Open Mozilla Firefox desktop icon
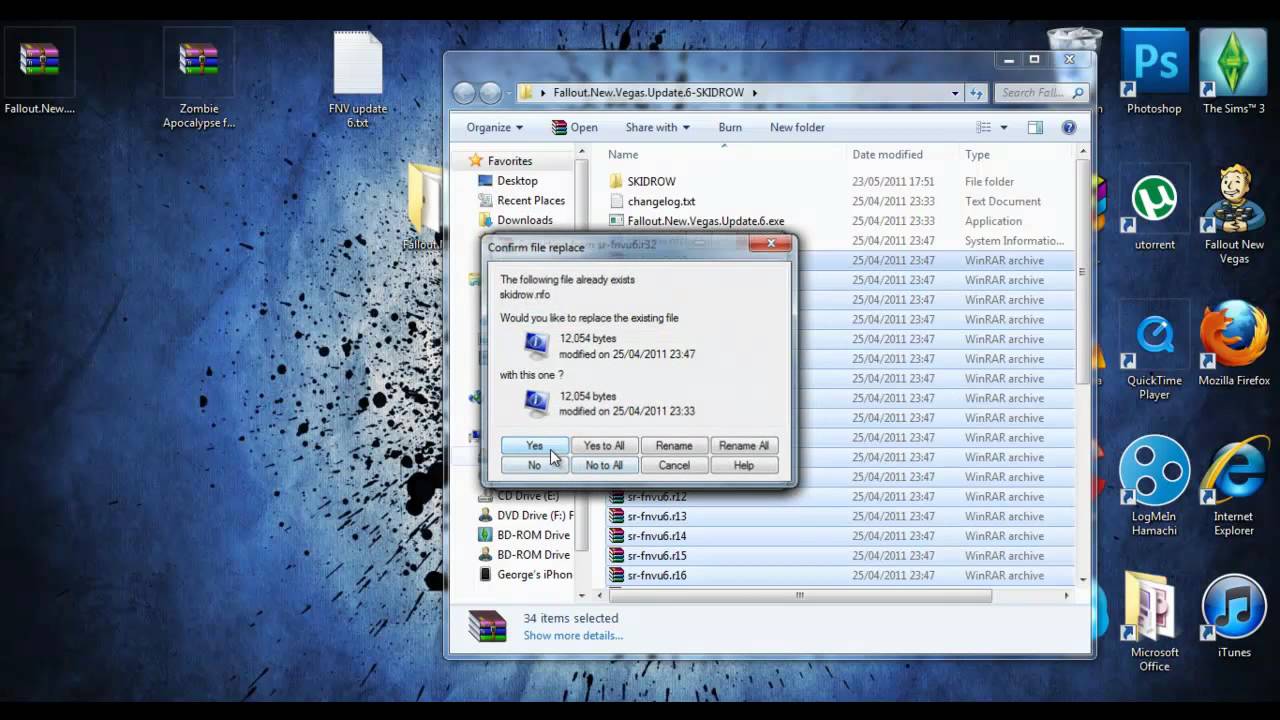 pyautogui.click(x=1234, y=343)
